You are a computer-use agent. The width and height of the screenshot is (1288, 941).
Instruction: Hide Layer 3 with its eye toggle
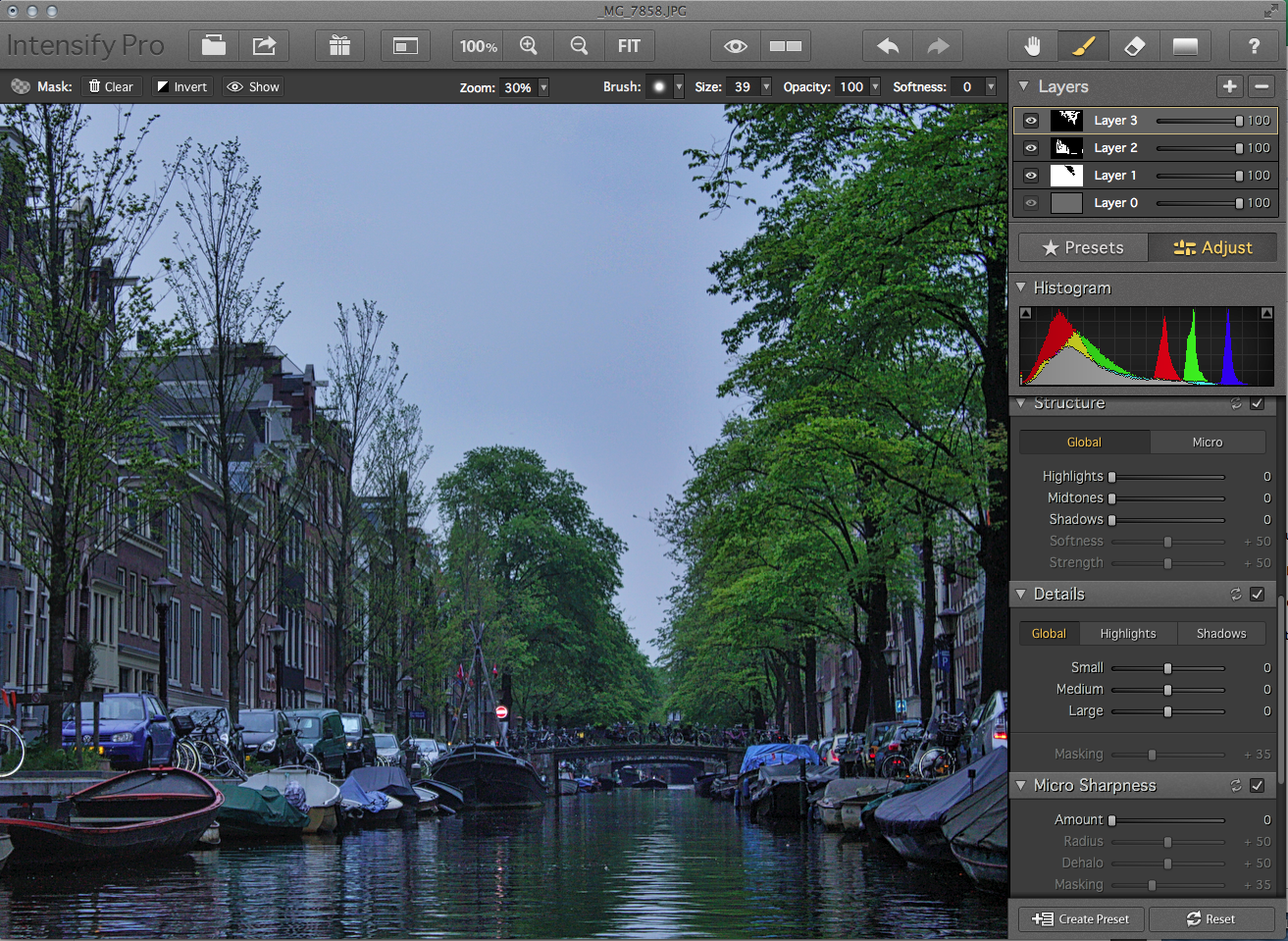[1030, 120]
